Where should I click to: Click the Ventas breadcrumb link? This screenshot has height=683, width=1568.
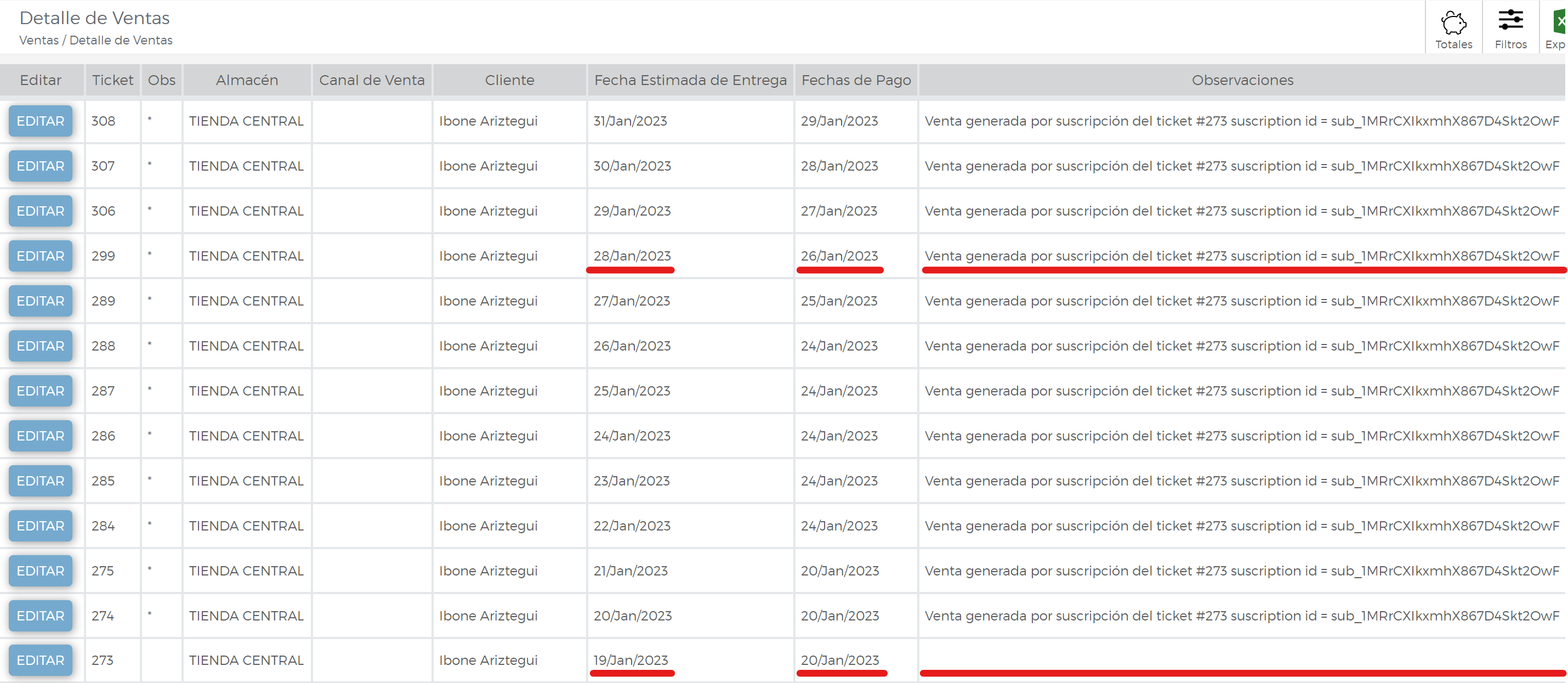pos(39,40)
